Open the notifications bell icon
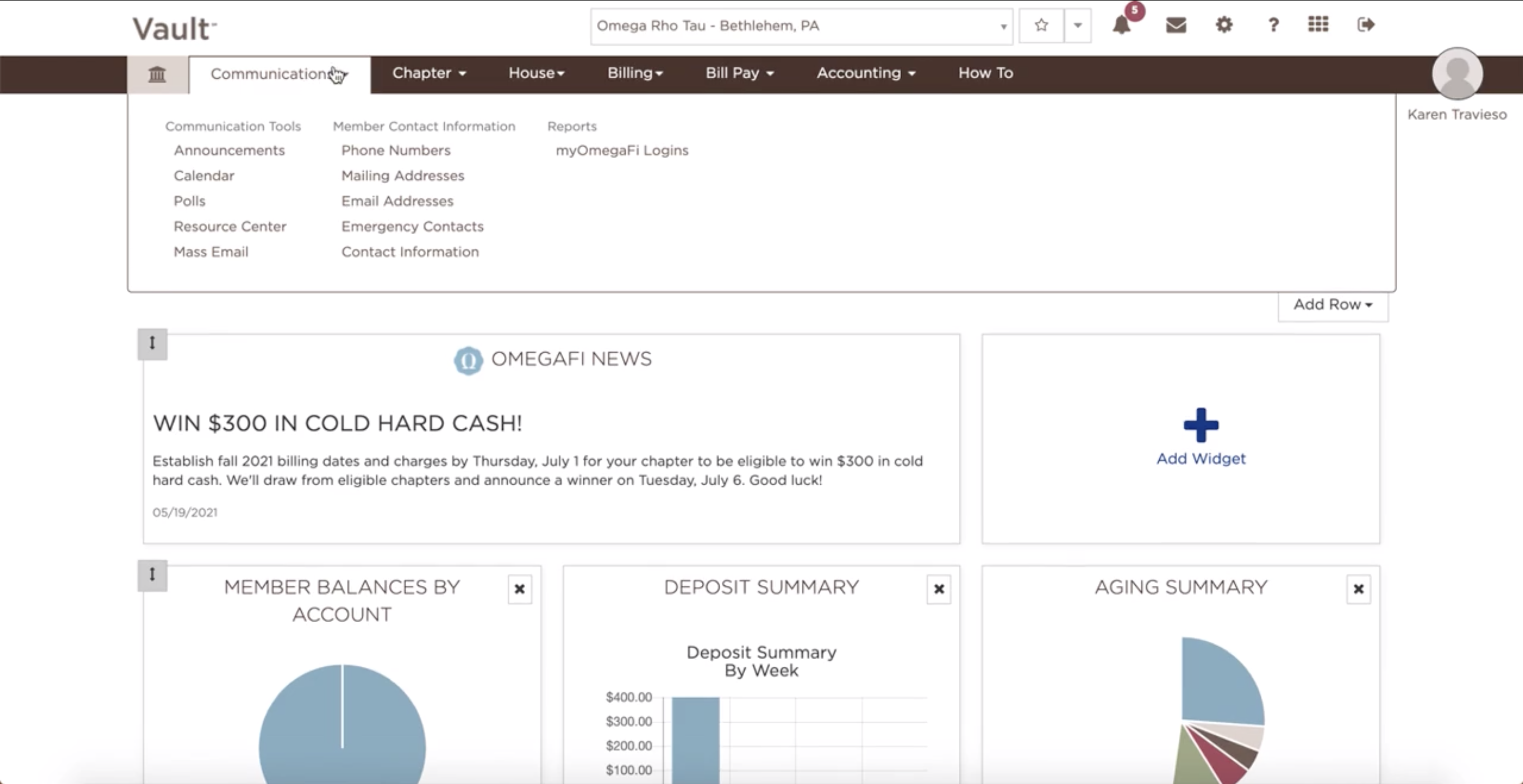 coord(1122,25)
